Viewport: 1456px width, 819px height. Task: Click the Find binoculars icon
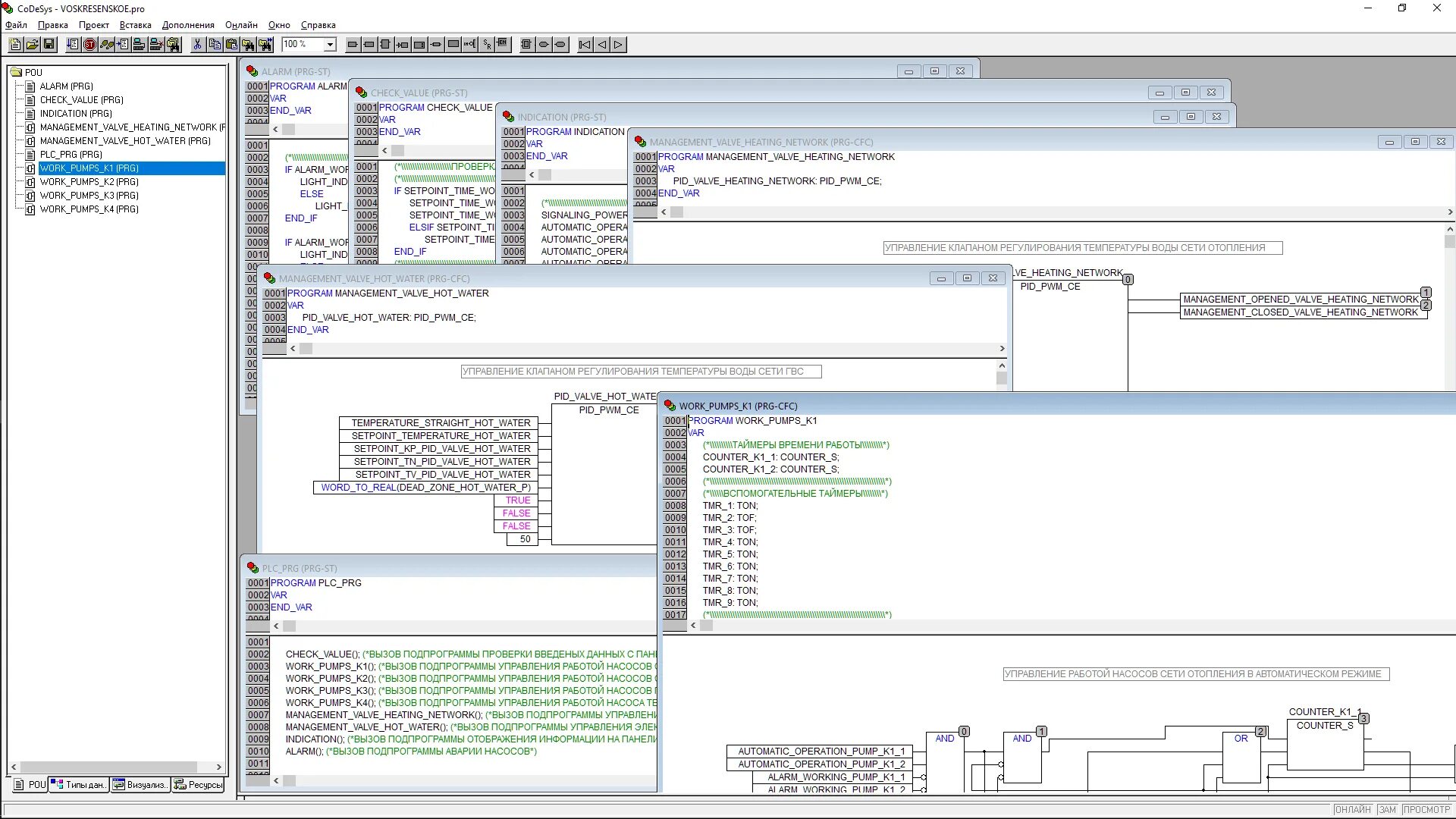point(248,45)
